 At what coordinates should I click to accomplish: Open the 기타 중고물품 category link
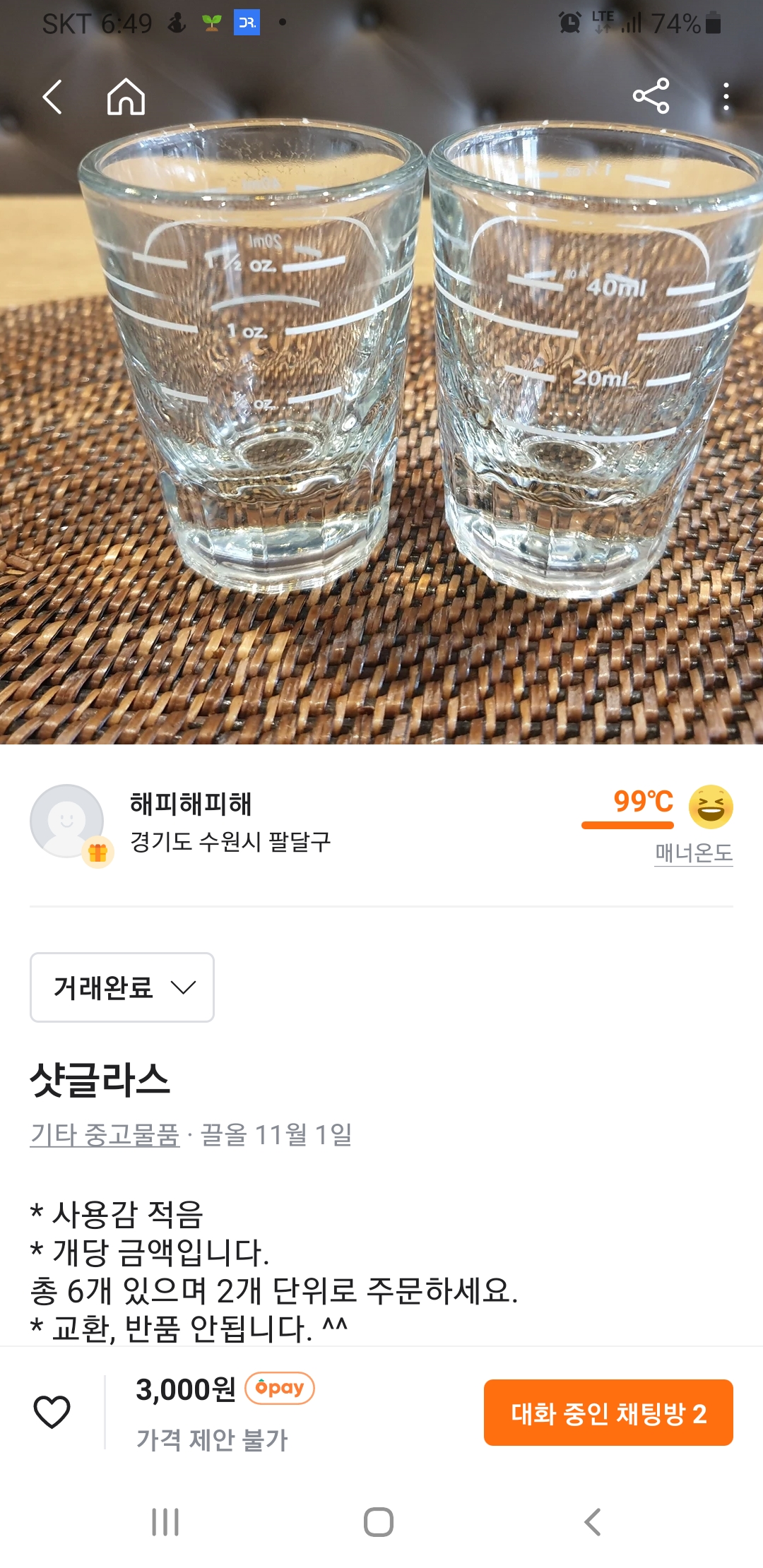105,1135
